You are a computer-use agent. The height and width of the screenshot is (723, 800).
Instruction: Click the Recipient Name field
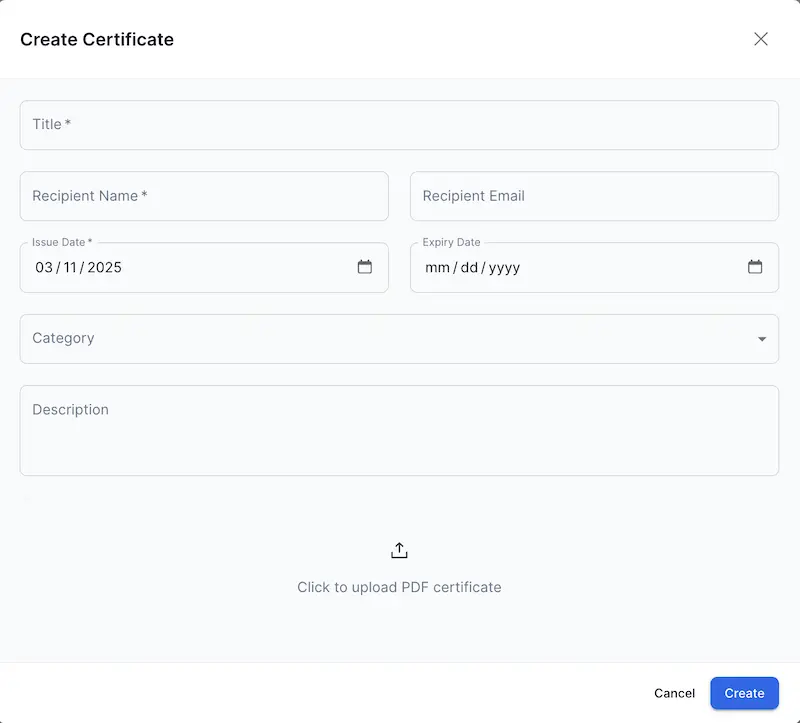204,196
